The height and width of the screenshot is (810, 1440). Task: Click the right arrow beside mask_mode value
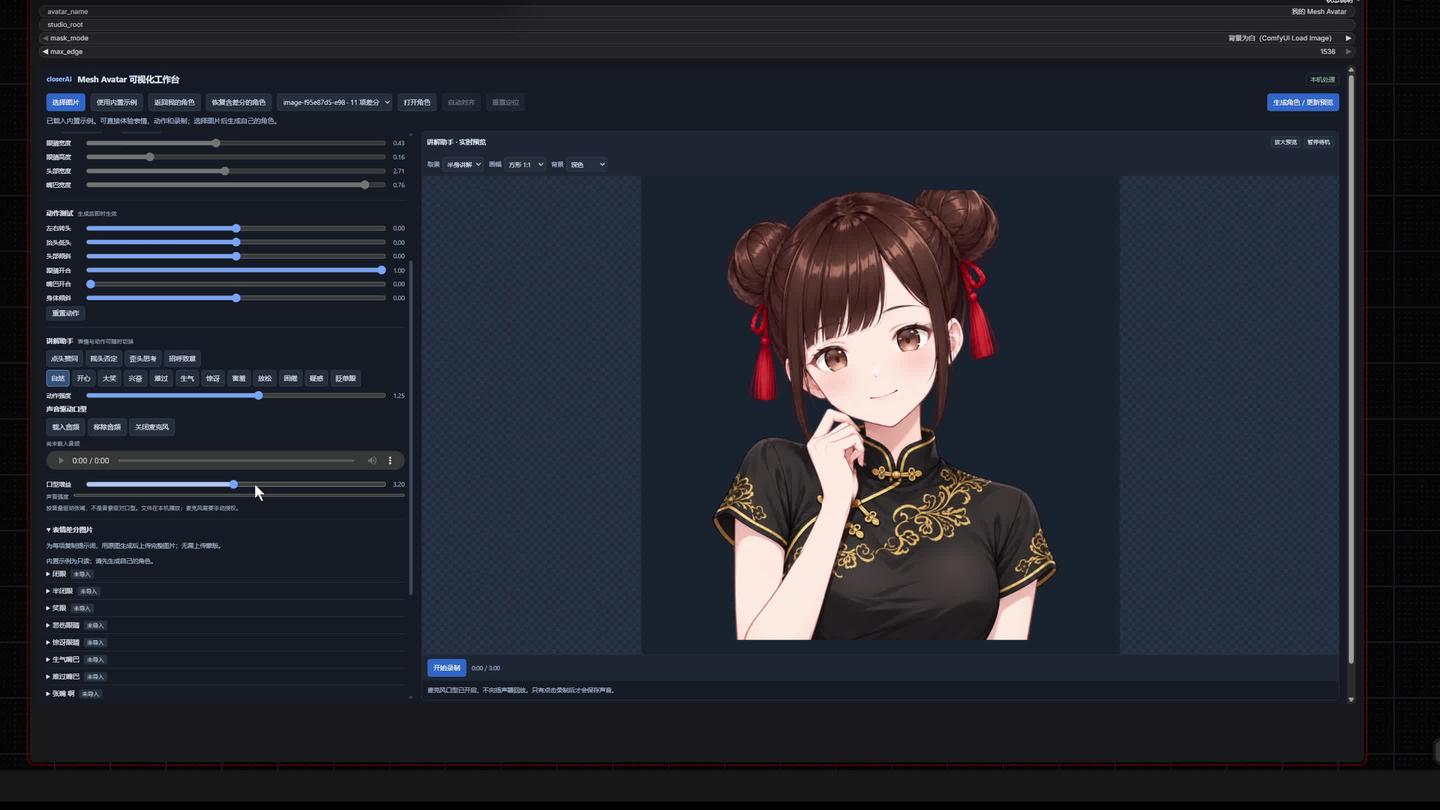[x=1348, y=38]
